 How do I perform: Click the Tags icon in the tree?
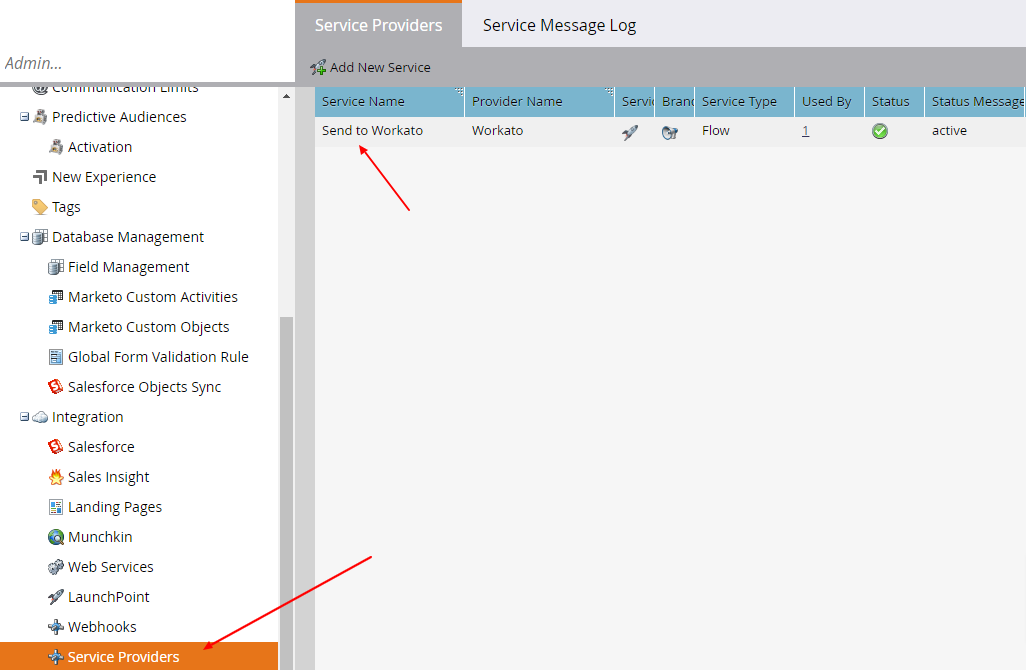pos(40,207)
